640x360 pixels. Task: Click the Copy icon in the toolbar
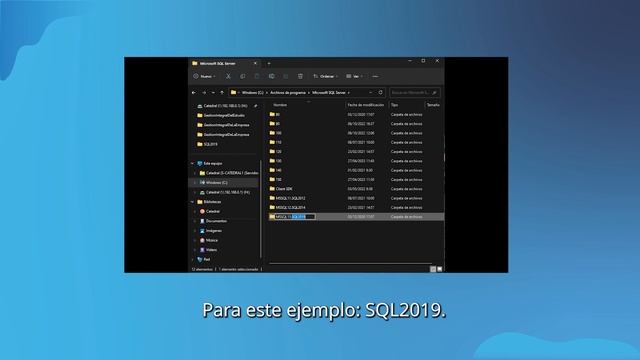pos(242,76)
